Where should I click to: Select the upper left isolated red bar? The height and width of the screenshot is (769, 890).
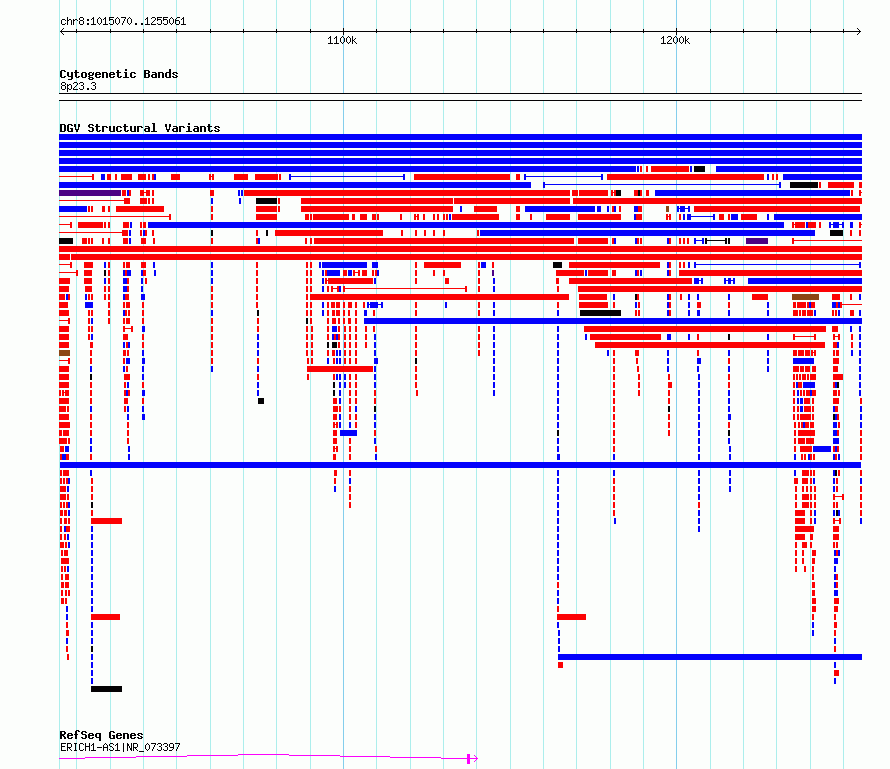(x=107, y=521)
